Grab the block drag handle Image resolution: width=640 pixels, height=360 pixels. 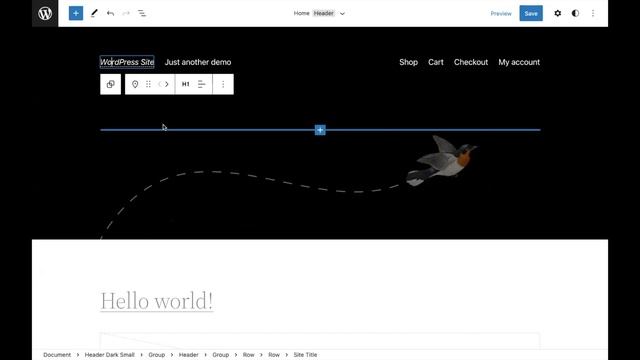148,84
